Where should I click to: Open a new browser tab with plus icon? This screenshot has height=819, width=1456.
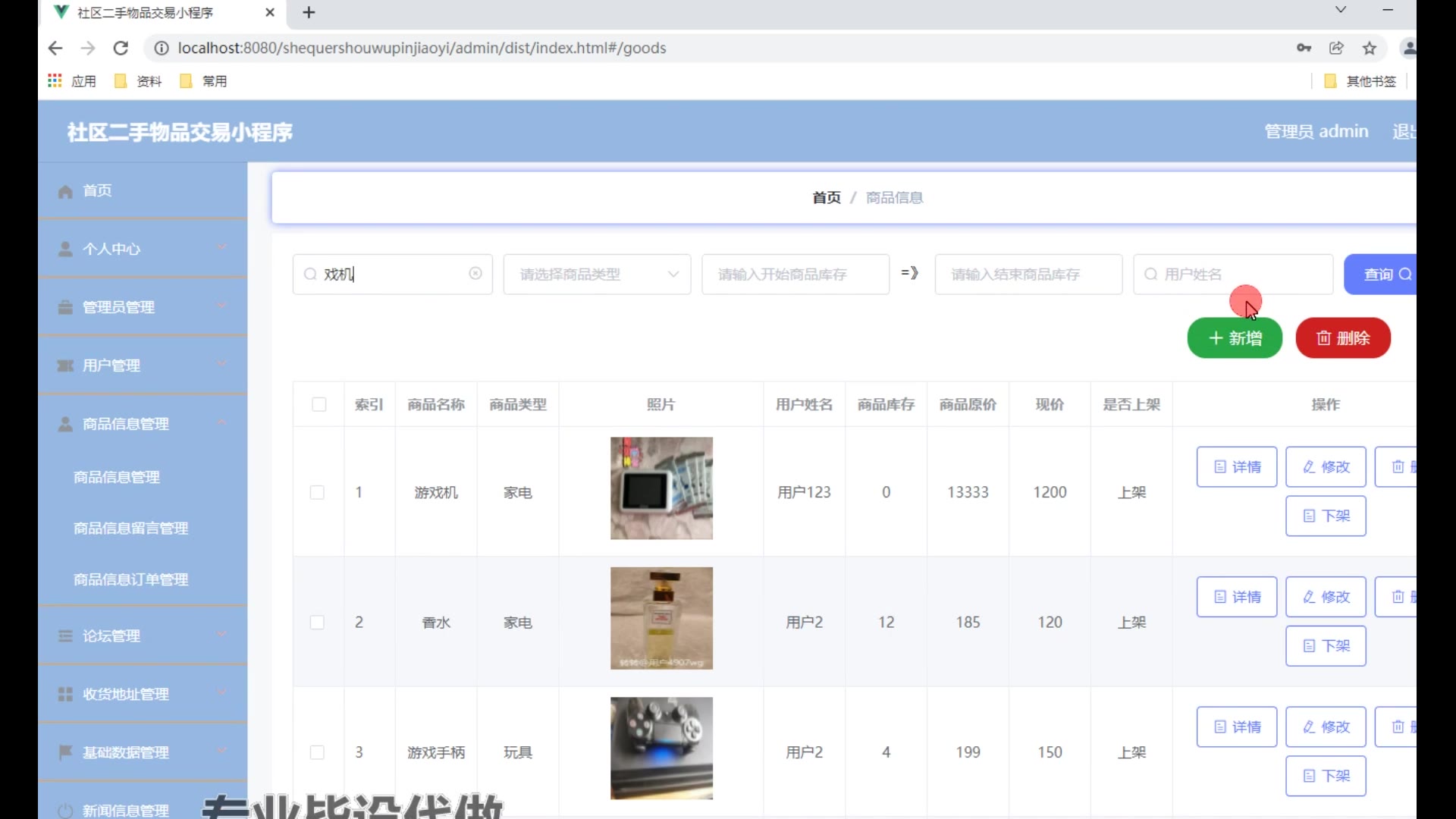pyautogui.click(x=309, y=12)
